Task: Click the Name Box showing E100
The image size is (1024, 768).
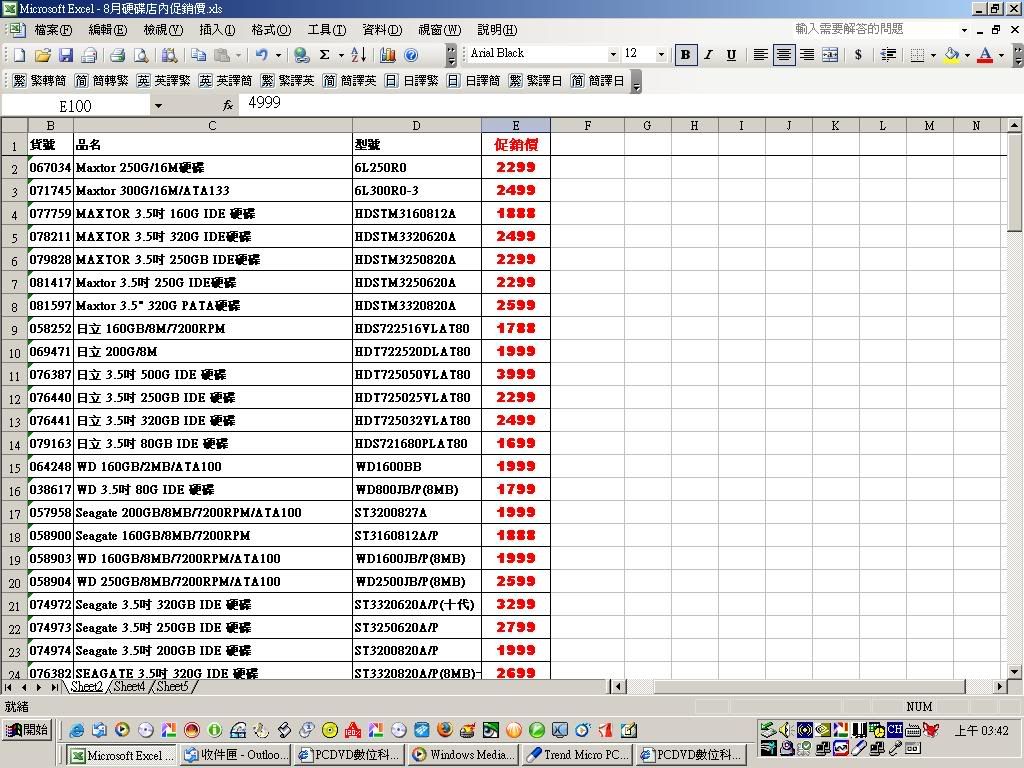Action: [x=76, y=106]
